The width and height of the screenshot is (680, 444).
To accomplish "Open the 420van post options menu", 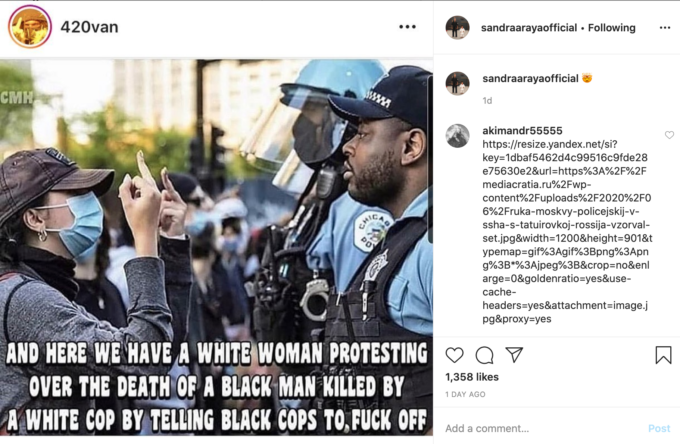I will pyautogui.click(x=407, y=27).
